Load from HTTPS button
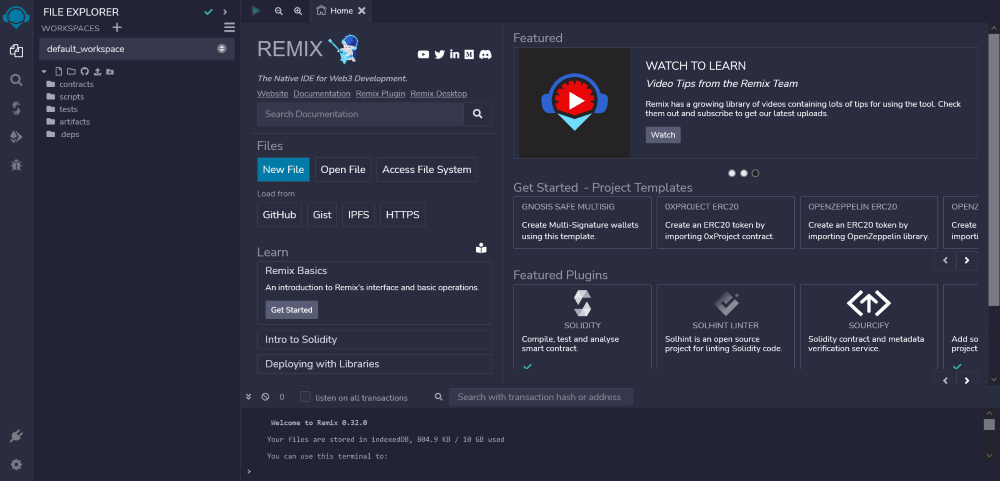 coord(403,215)
